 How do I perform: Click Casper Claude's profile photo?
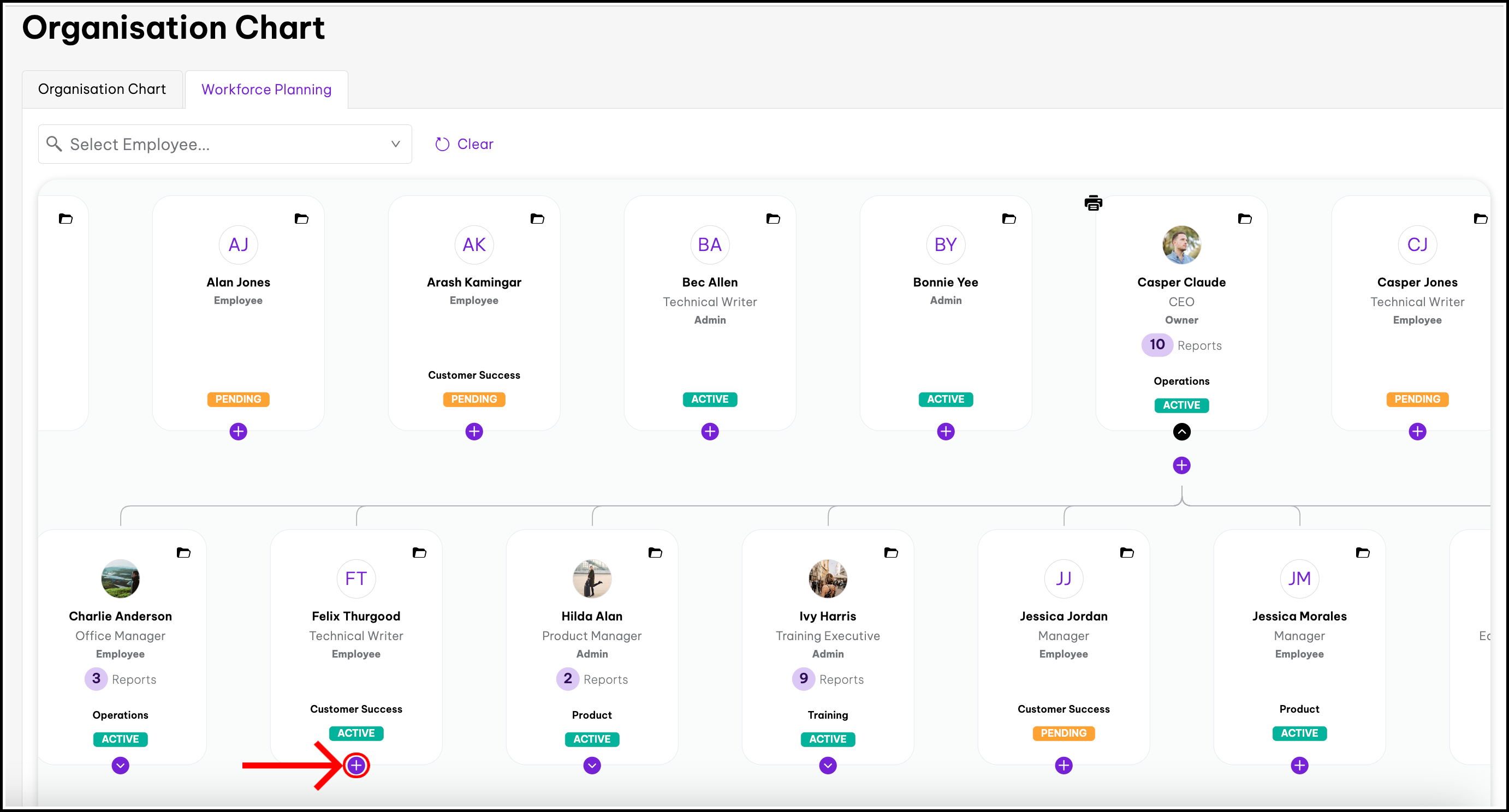click(x=1181, y=244)
